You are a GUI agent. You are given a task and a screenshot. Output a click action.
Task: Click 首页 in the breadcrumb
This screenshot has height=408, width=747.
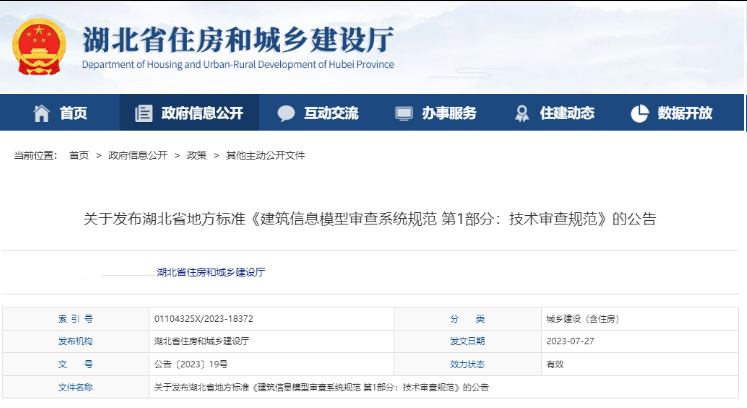(x=79, y=155)
